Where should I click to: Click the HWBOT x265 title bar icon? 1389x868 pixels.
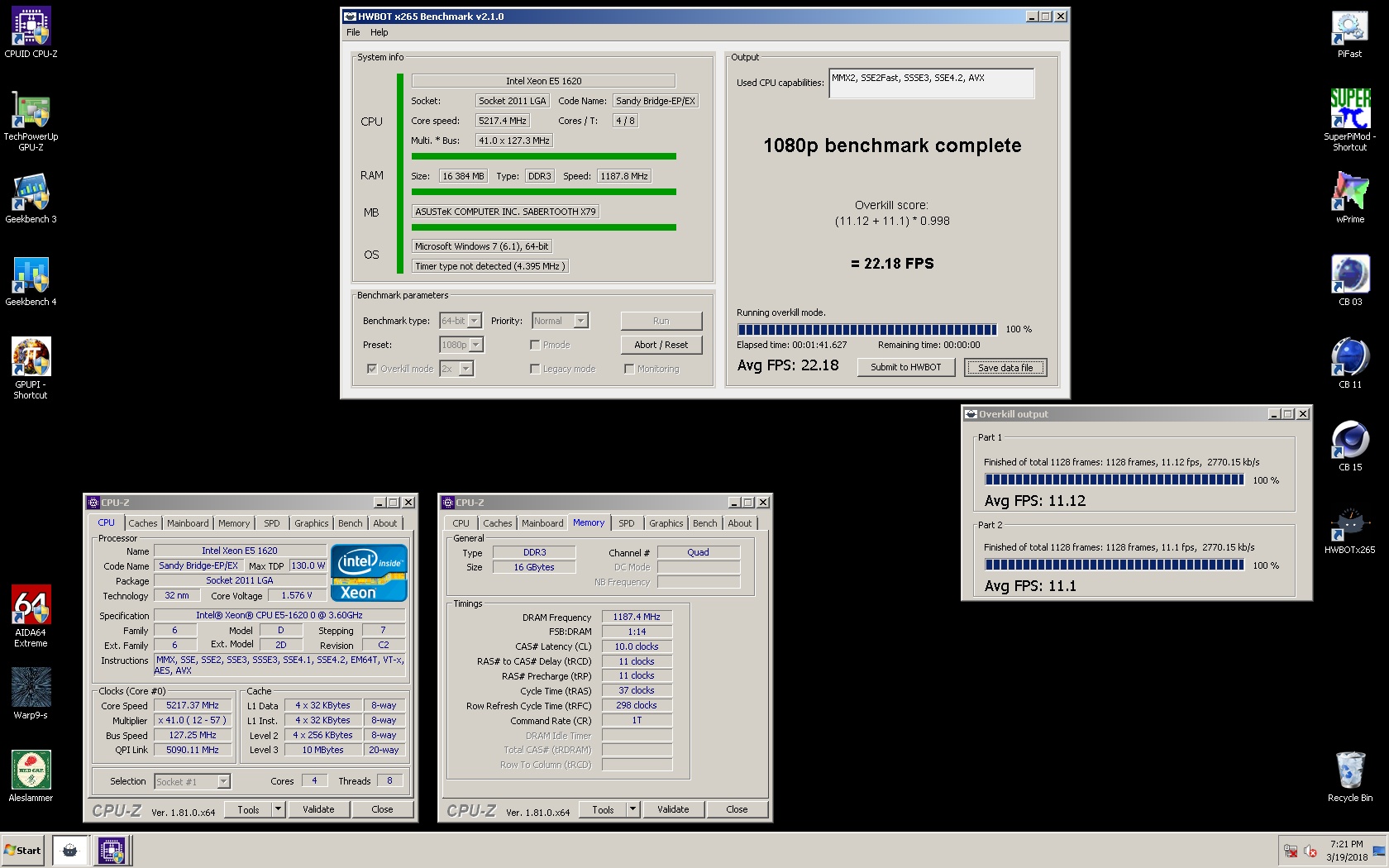click(x=350, y=17)
